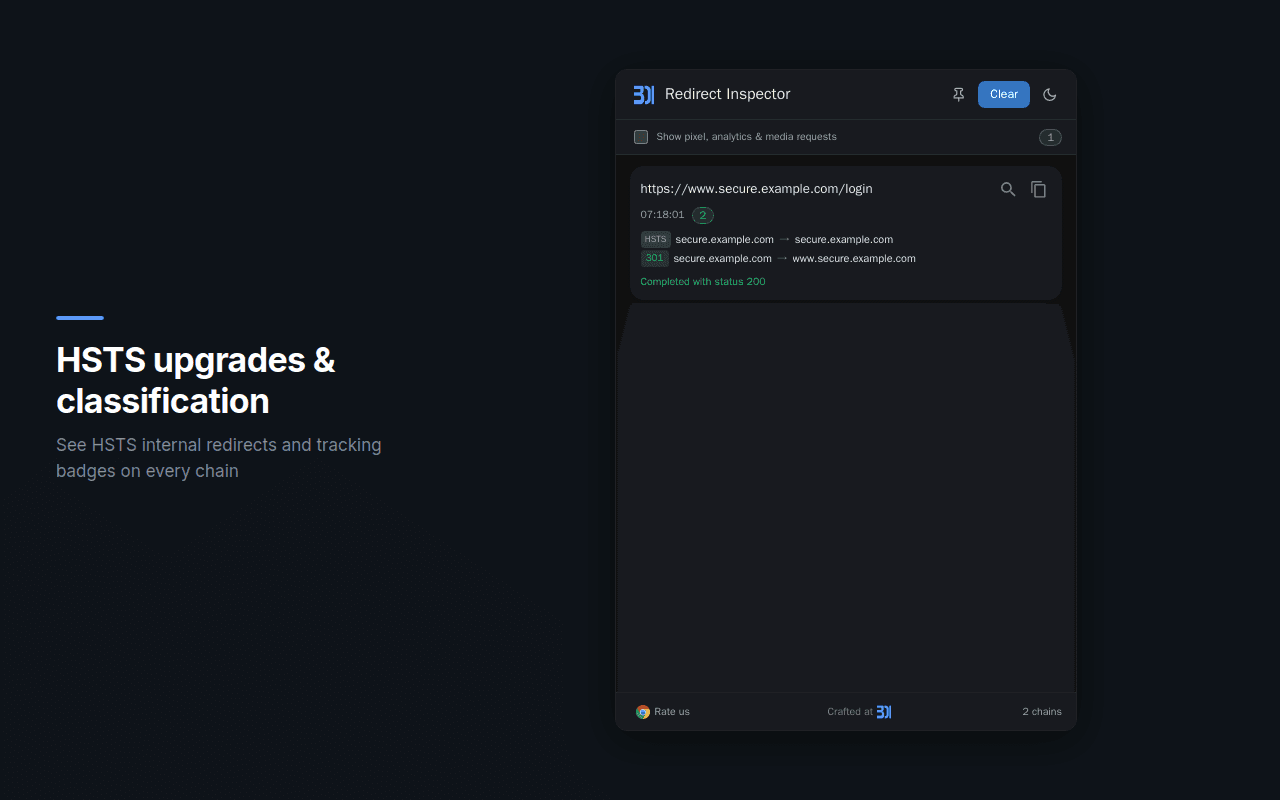Viewport: 1280px width, 800px height.
Task: Pin the Redirect Inspector popup open
Action: [958, 94]
